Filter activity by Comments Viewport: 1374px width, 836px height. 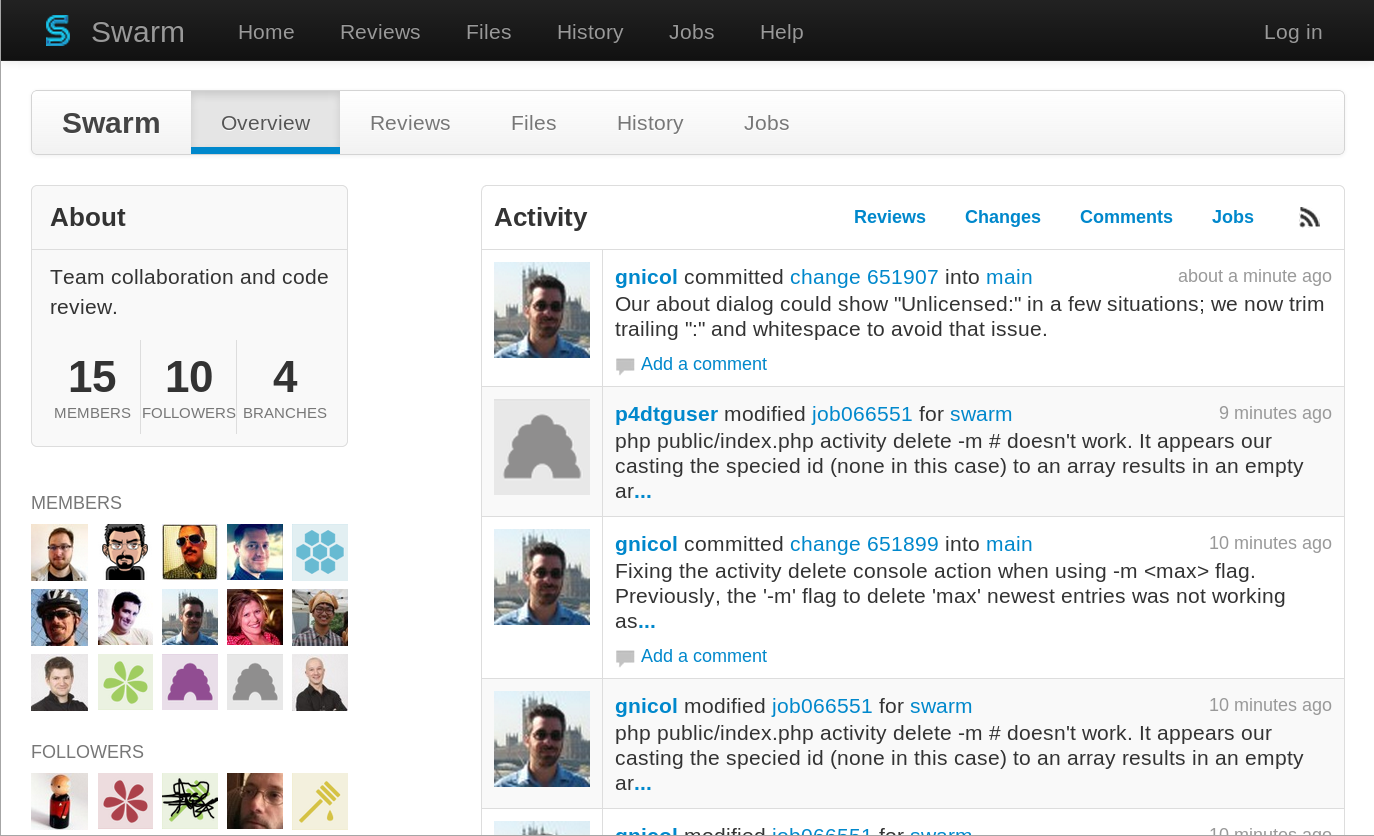[1126, 217]
